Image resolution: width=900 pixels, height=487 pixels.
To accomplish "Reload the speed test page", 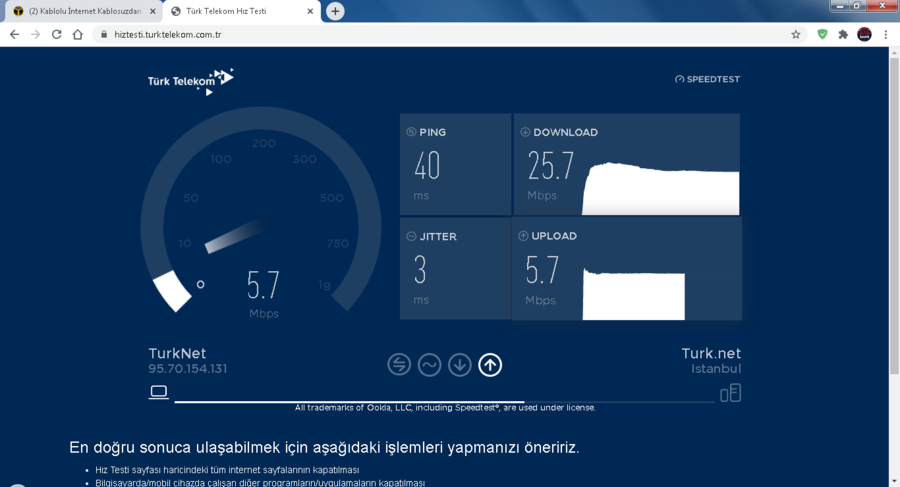I will pos(56,34).
